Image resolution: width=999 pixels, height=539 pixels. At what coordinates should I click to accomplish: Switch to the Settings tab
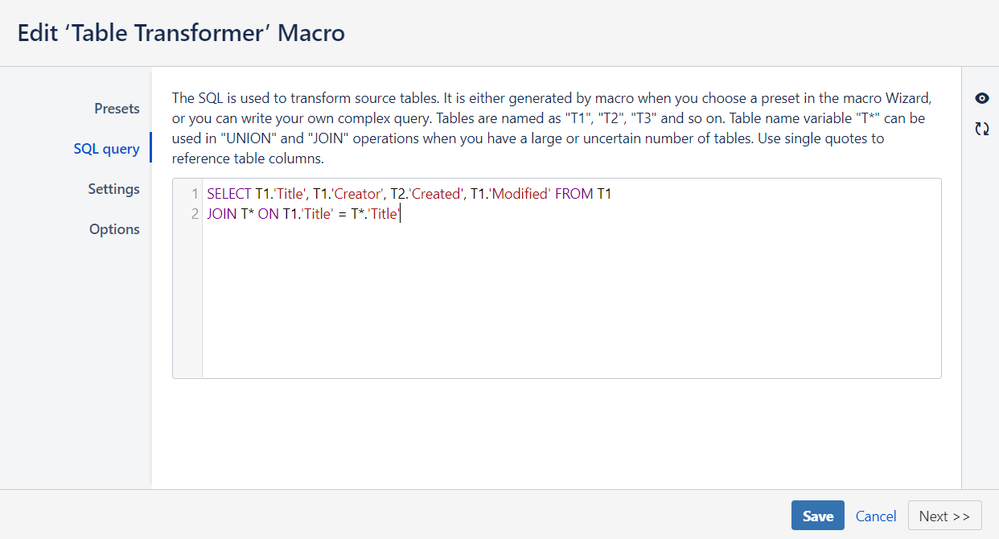click(113, 189)
